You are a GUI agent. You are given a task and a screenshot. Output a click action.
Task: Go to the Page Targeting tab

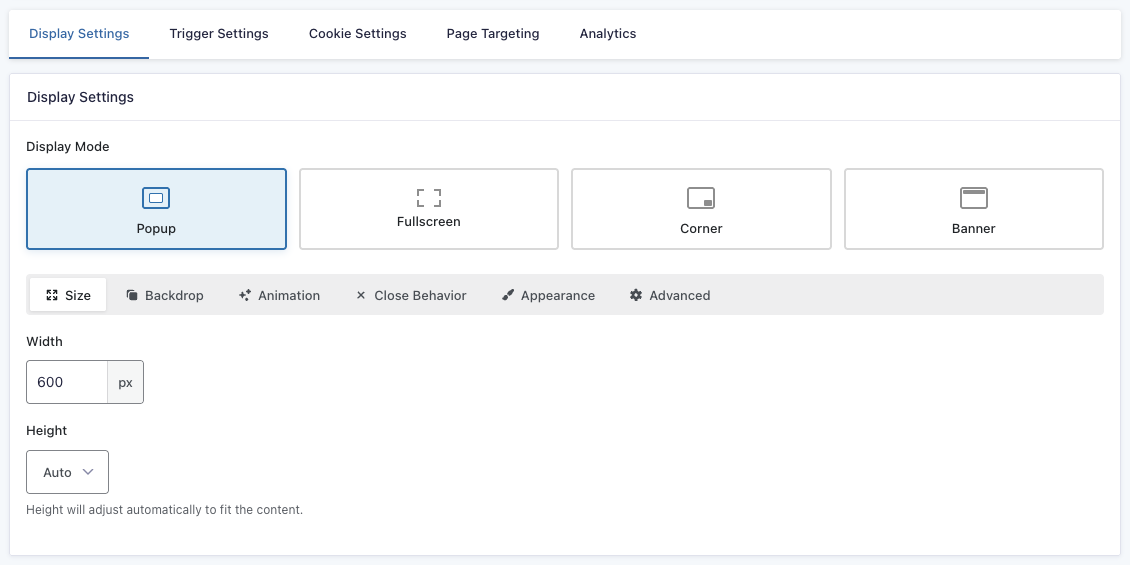(493, 33)
